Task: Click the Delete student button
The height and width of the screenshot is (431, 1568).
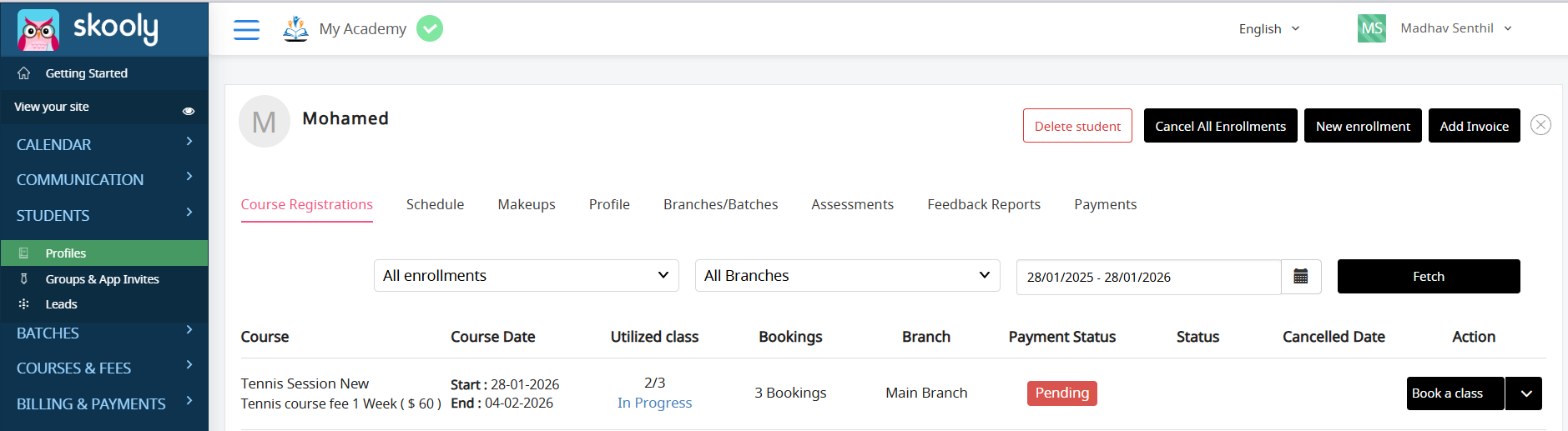Action: (x=1077, y=126)
